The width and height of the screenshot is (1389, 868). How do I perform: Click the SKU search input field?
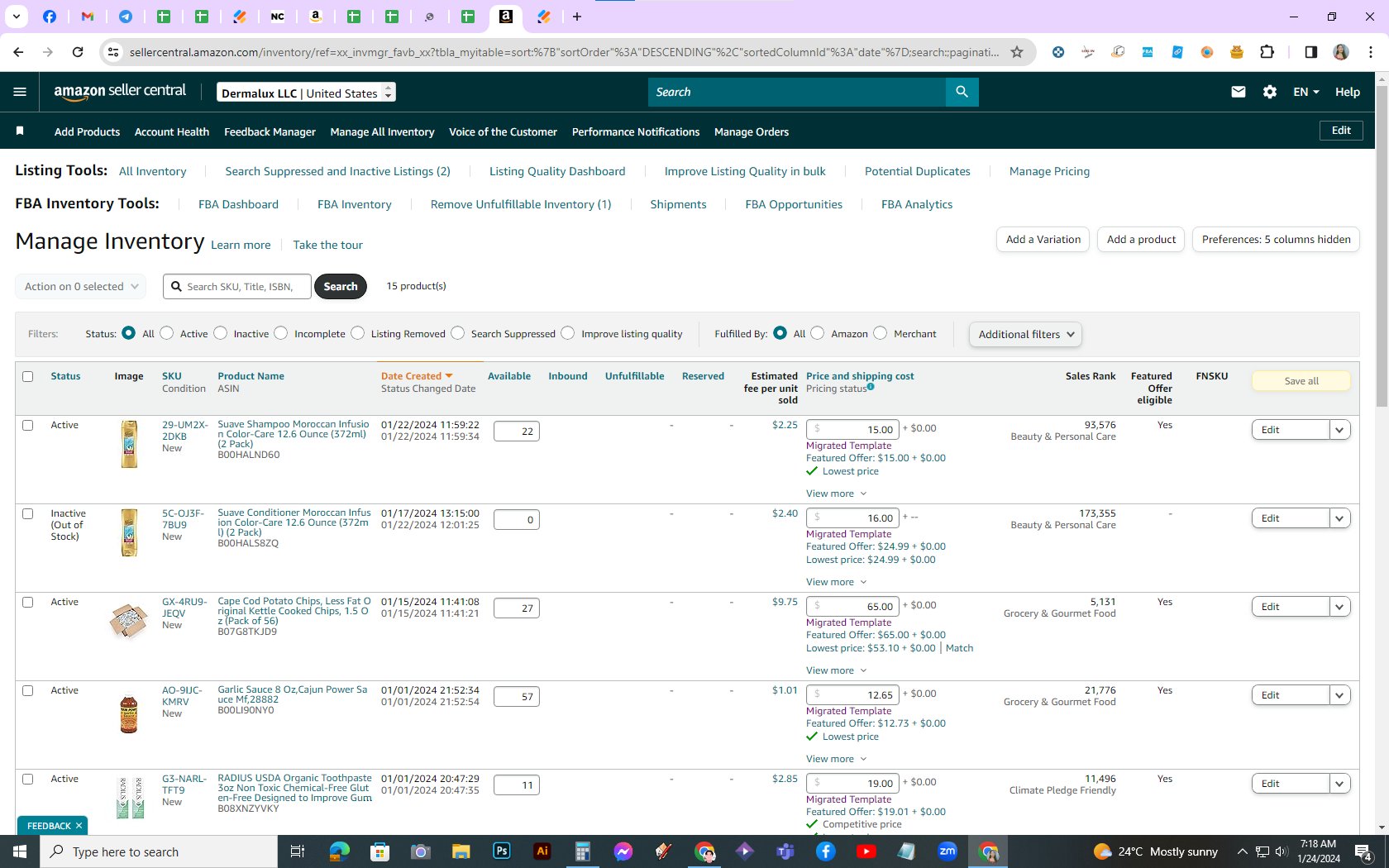tap(237, 286)
